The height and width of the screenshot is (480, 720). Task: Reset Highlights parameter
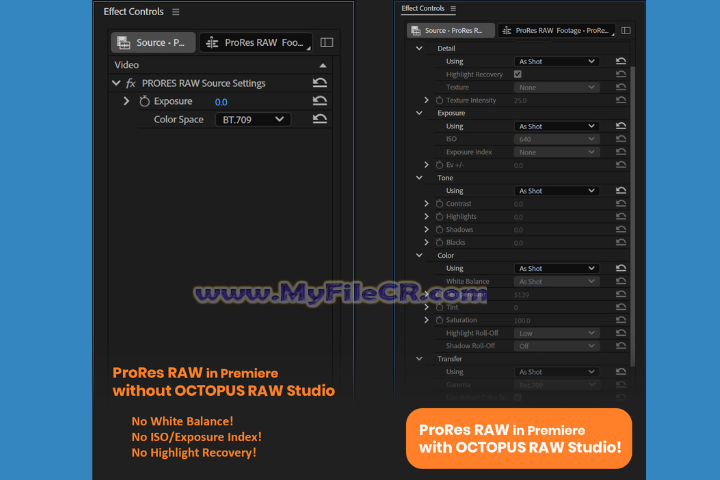coord(621,216)
